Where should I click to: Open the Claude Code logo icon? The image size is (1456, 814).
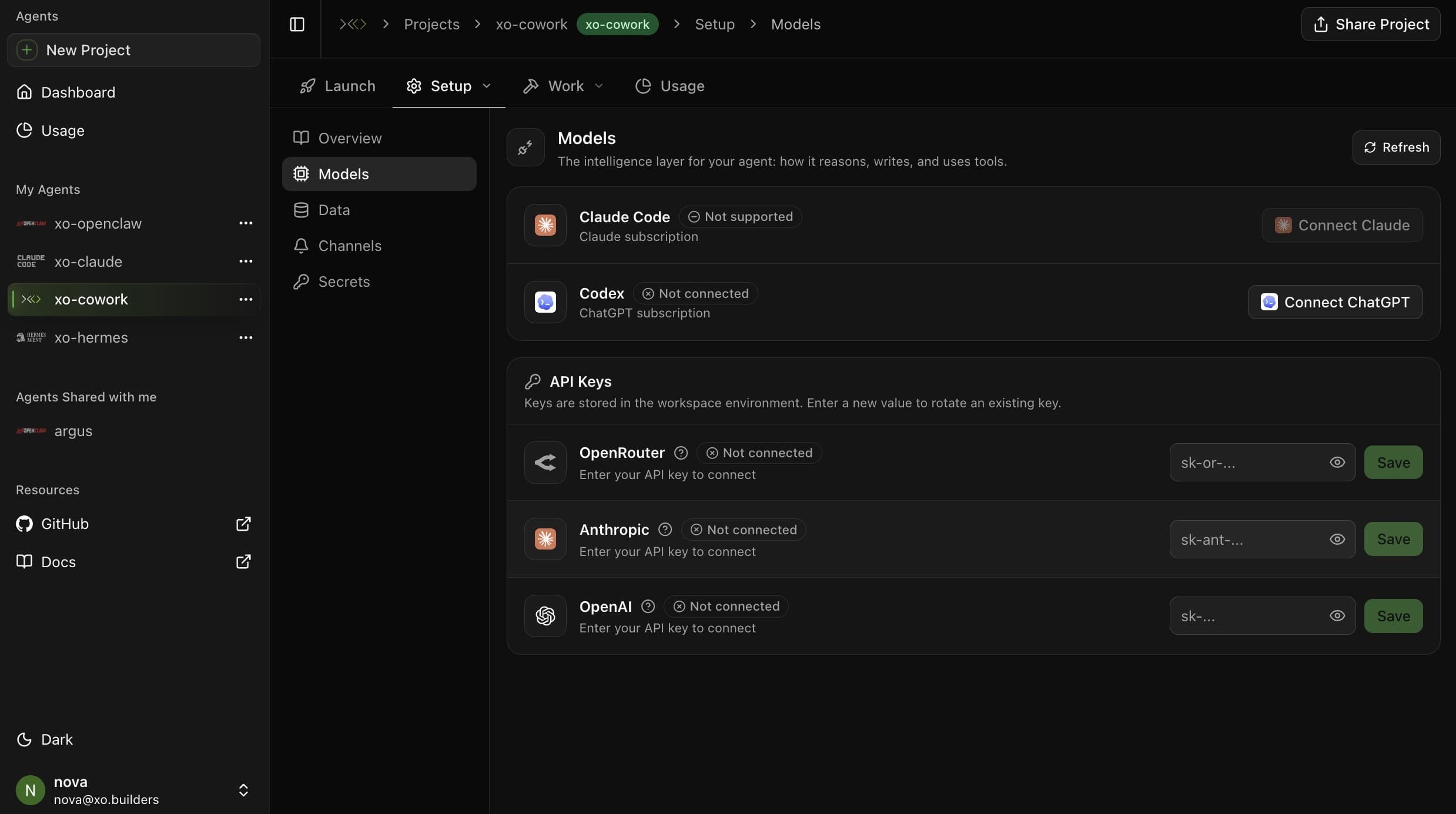[x=545, y=225]
